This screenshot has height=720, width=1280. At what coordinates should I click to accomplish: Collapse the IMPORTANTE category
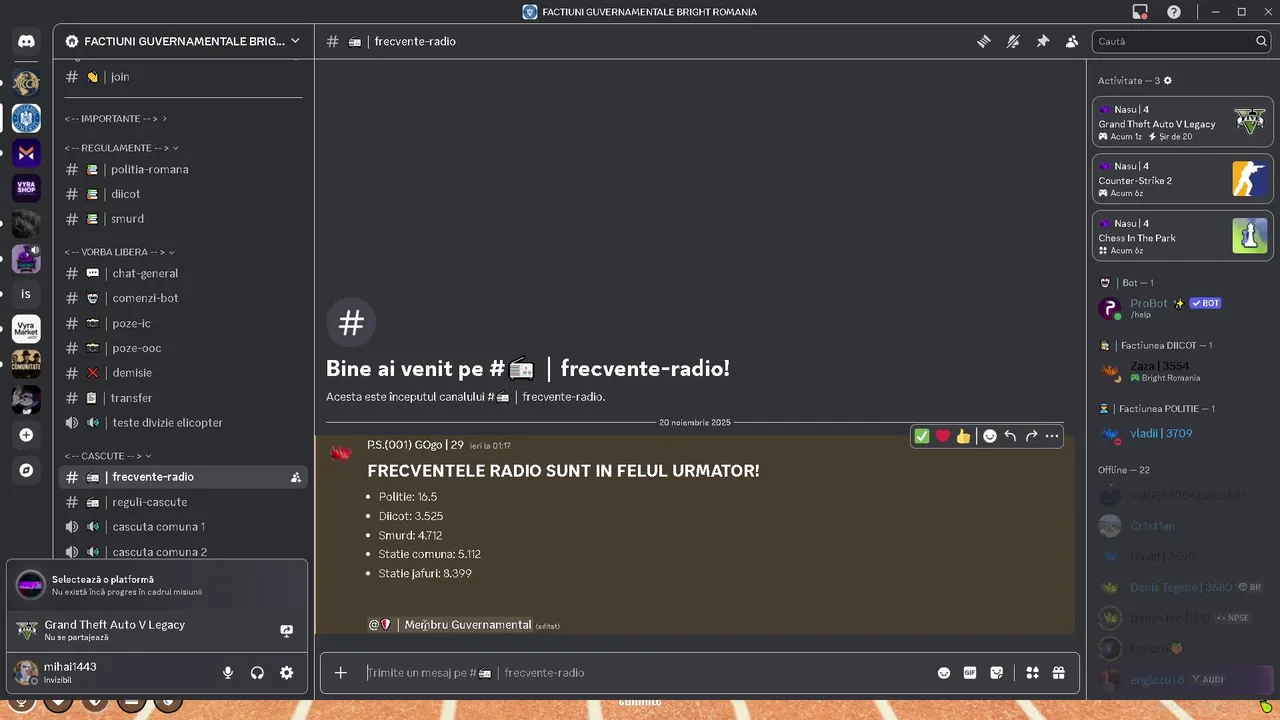pyautogui.click(x=116, y=119)
